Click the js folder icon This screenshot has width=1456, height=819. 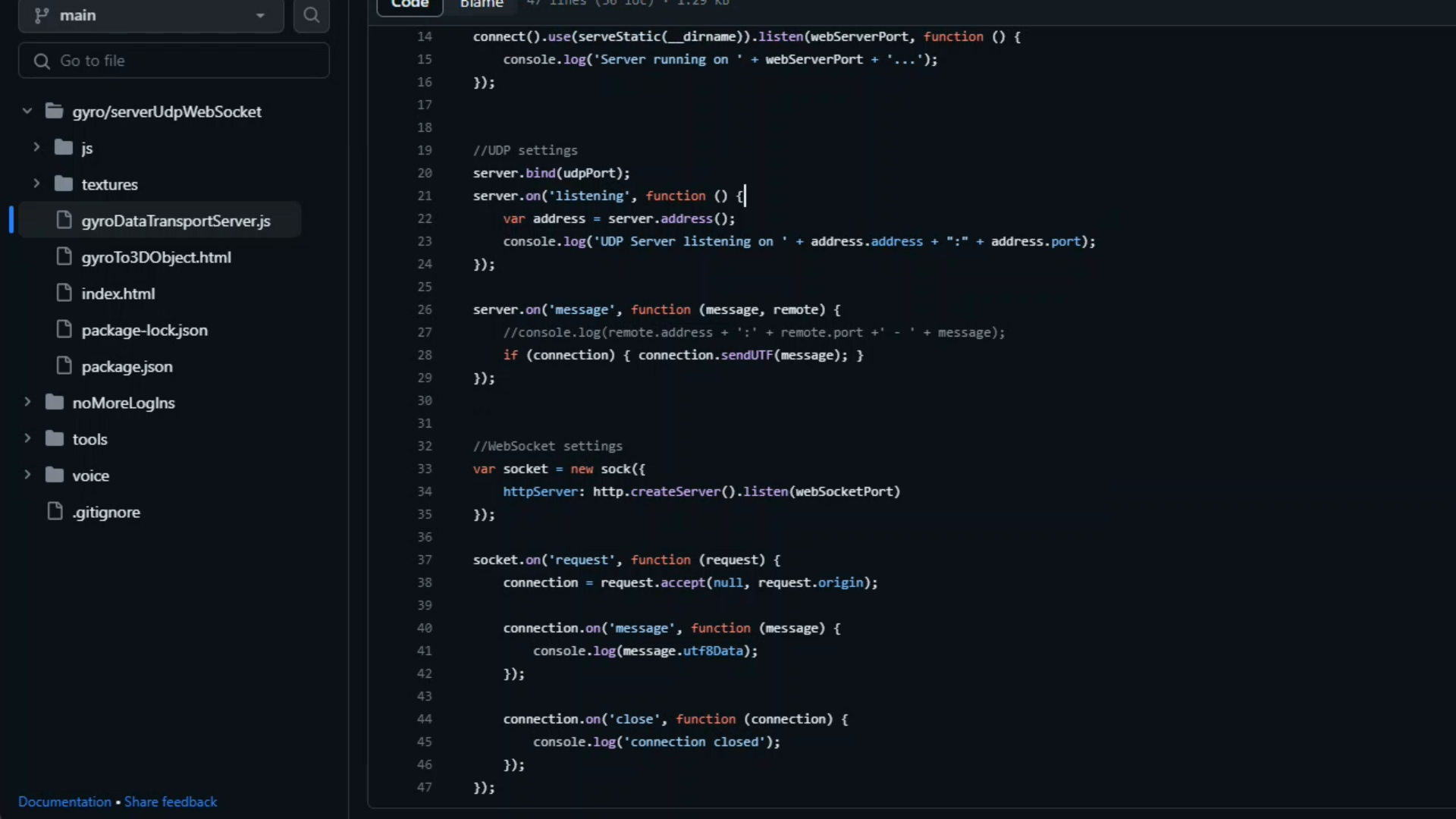(64, 147)
